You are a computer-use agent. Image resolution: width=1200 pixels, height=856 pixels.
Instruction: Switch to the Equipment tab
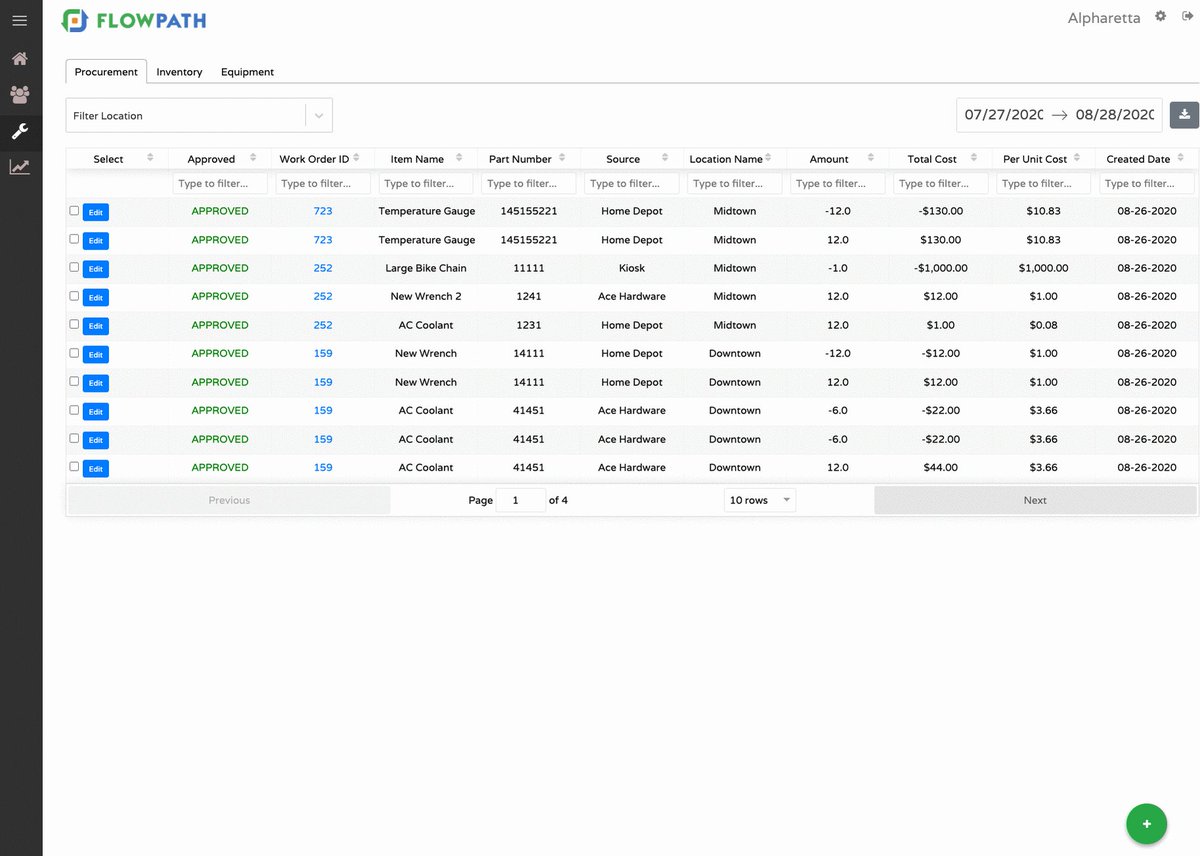pos(247,72)
